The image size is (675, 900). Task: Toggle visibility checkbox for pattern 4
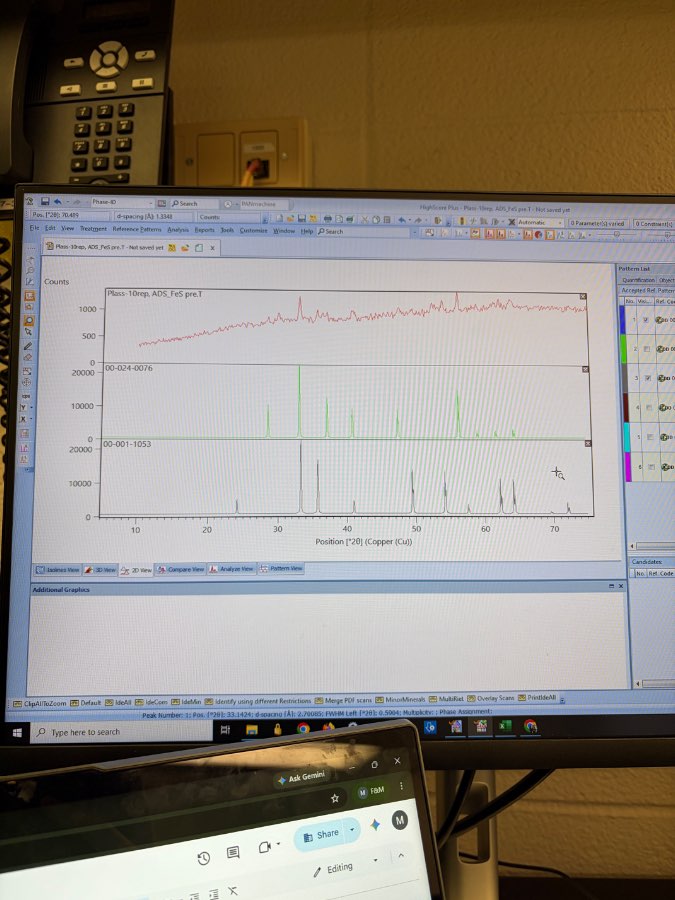pyautogui.click(x=649, y=408)
